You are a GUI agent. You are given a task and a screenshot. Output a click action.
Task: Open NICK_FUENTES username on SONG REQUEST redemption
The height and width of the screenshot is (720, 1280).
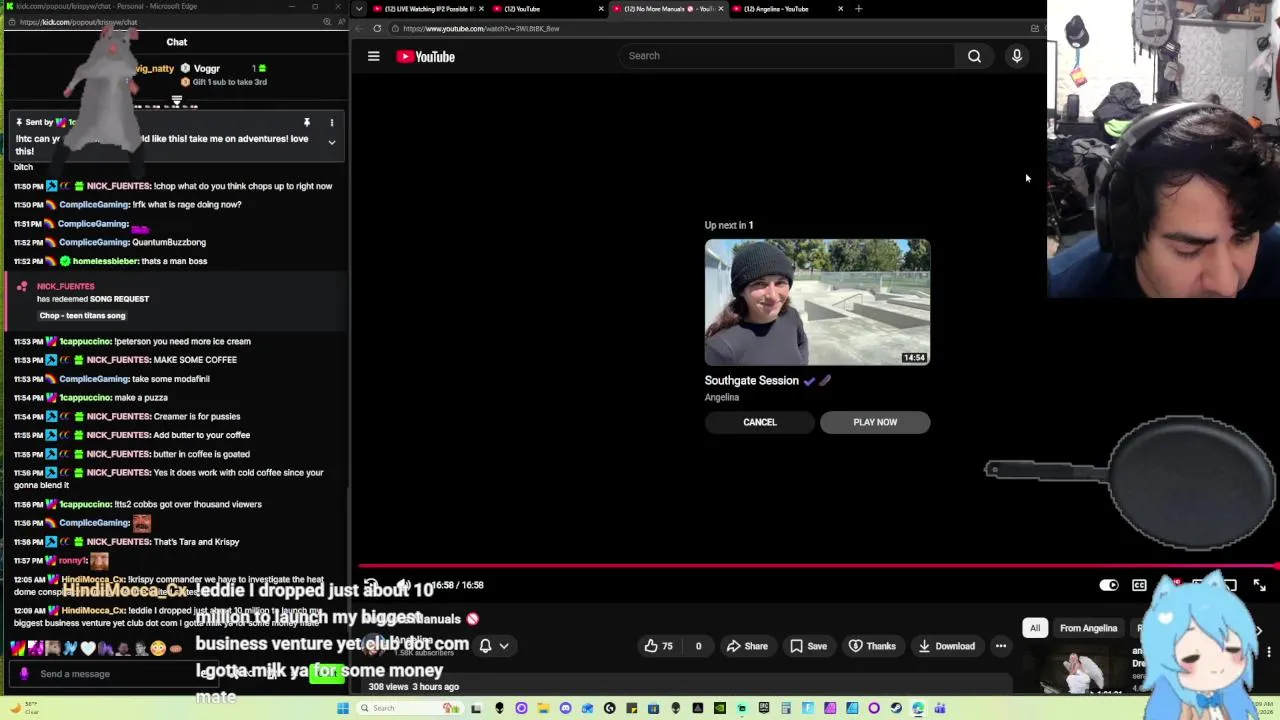click(66, 286)
